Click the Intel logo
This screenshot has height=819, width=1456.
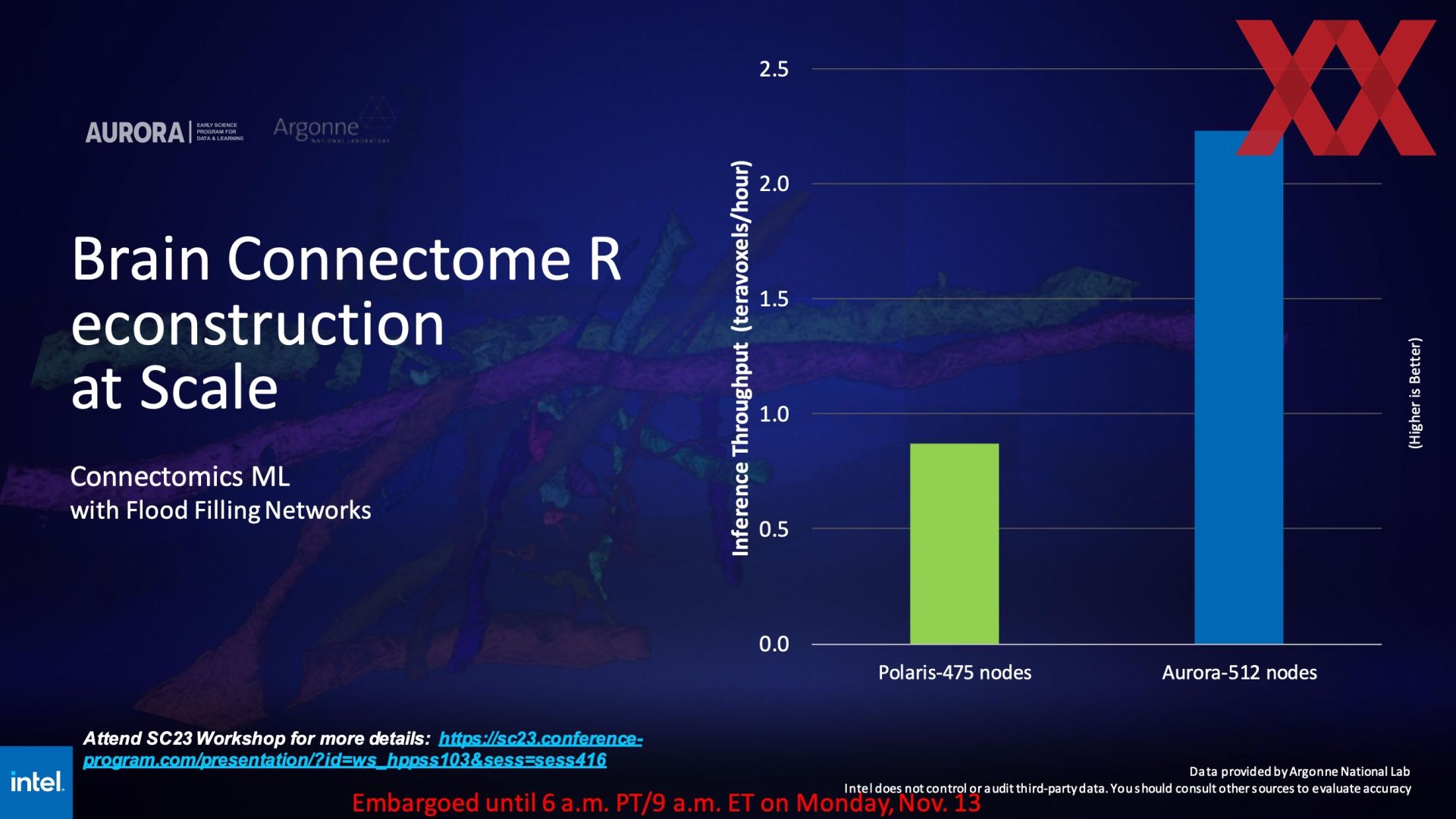(36, 782)
